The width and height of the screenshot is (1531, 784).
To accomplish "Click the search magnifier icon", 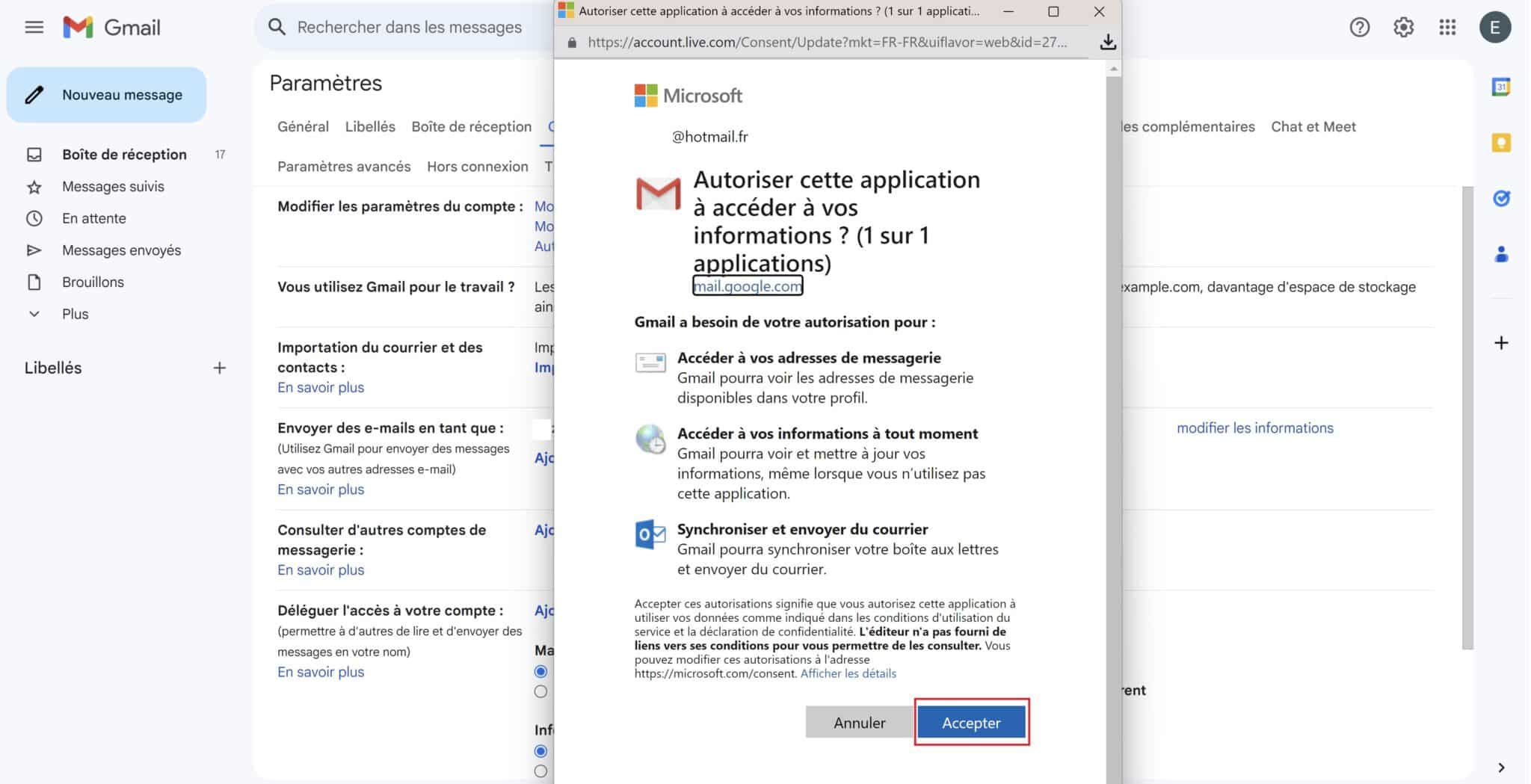I will click(x=277, y=27).
